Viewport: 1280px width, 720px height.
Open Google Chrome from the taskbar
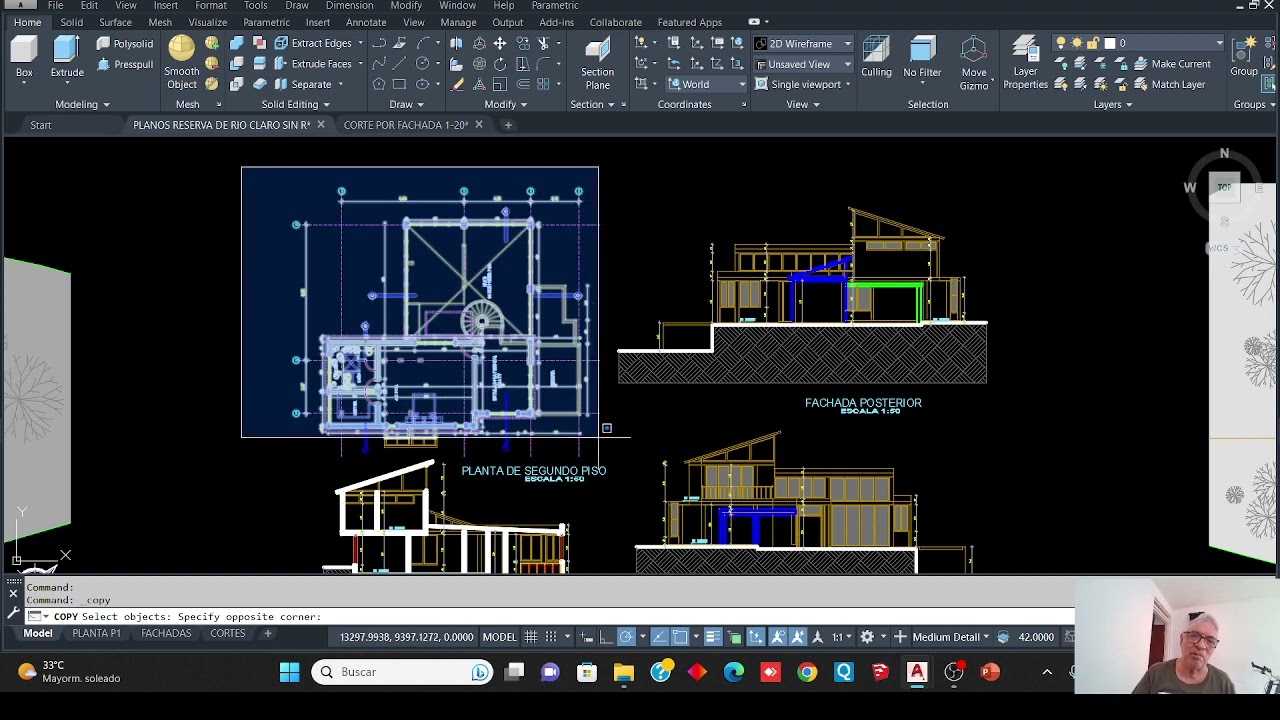[807, 672]
